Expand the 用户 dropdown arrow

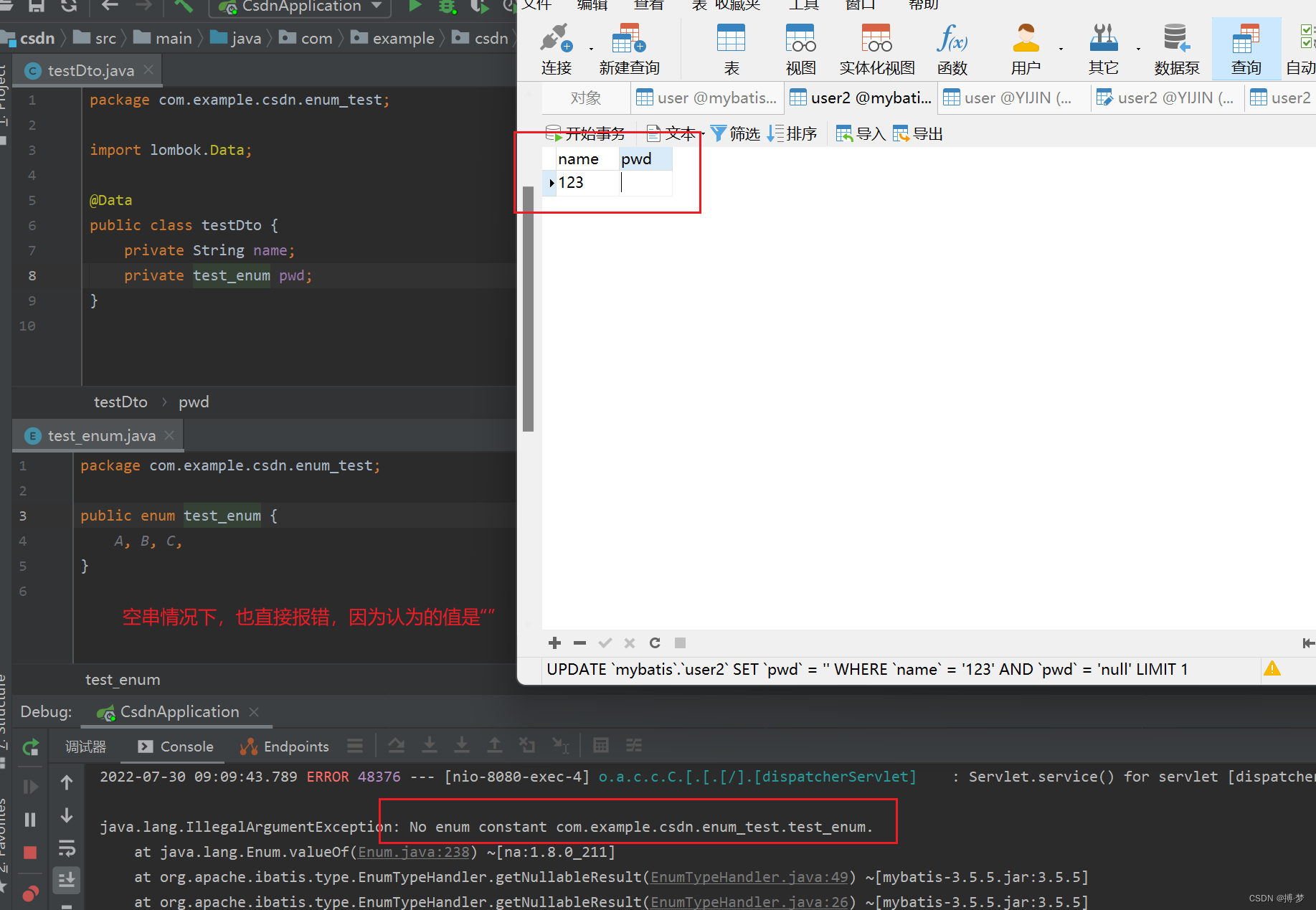1061,49
